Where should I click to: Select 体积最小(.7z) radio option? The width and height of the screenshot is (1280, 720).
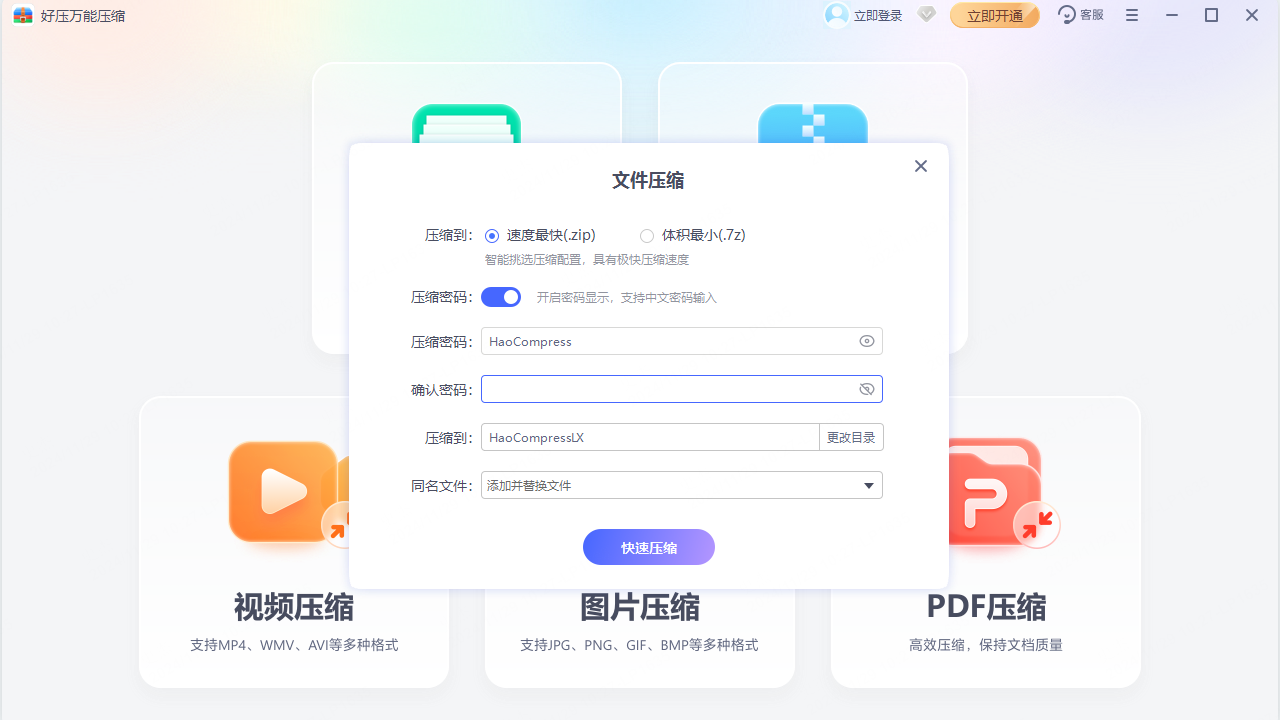pyautogui.click(x=647, y=236)
